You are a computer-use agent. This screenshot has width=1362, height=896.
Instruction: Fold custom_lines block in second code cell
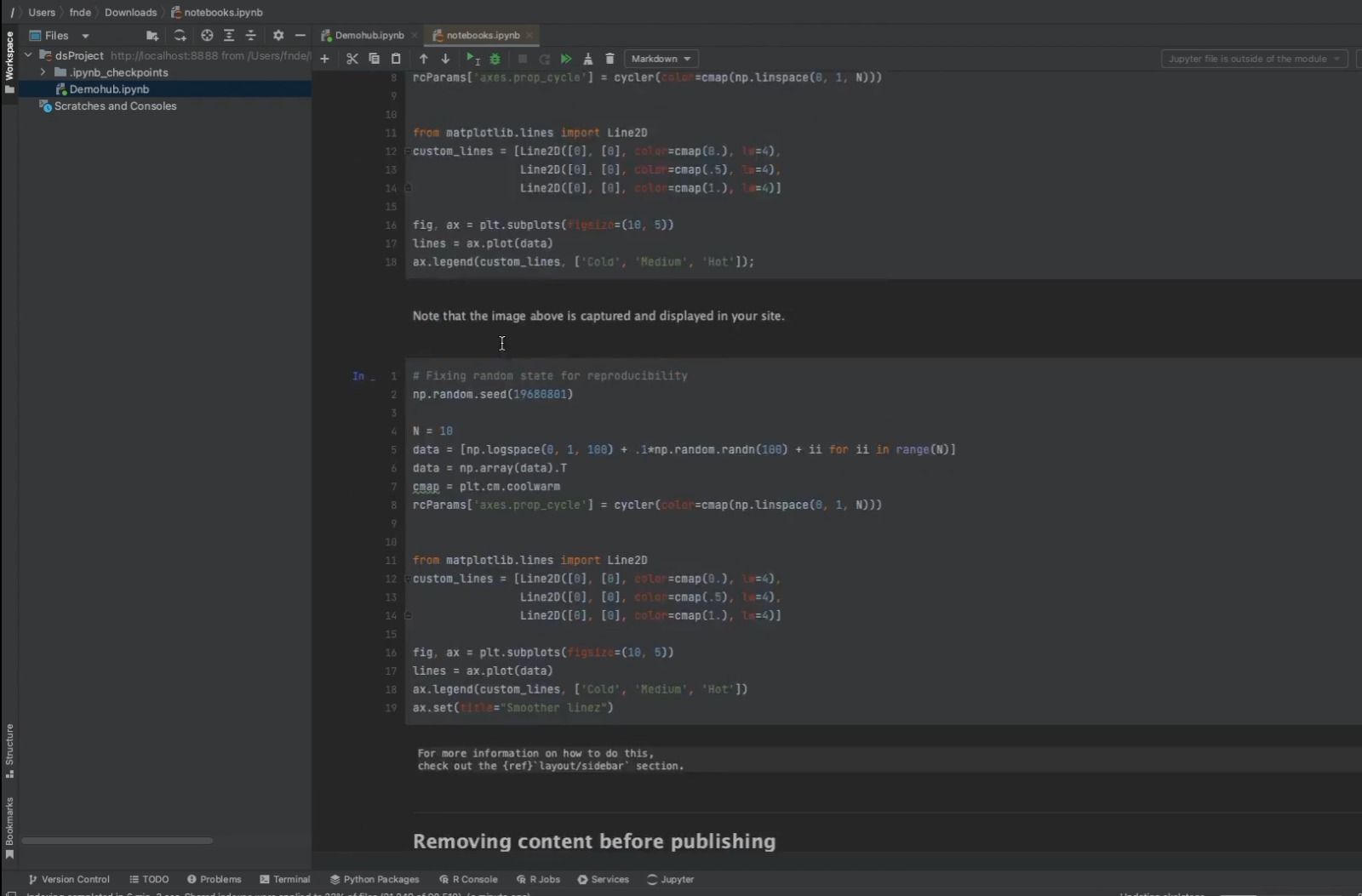click(x=408, y=579)
